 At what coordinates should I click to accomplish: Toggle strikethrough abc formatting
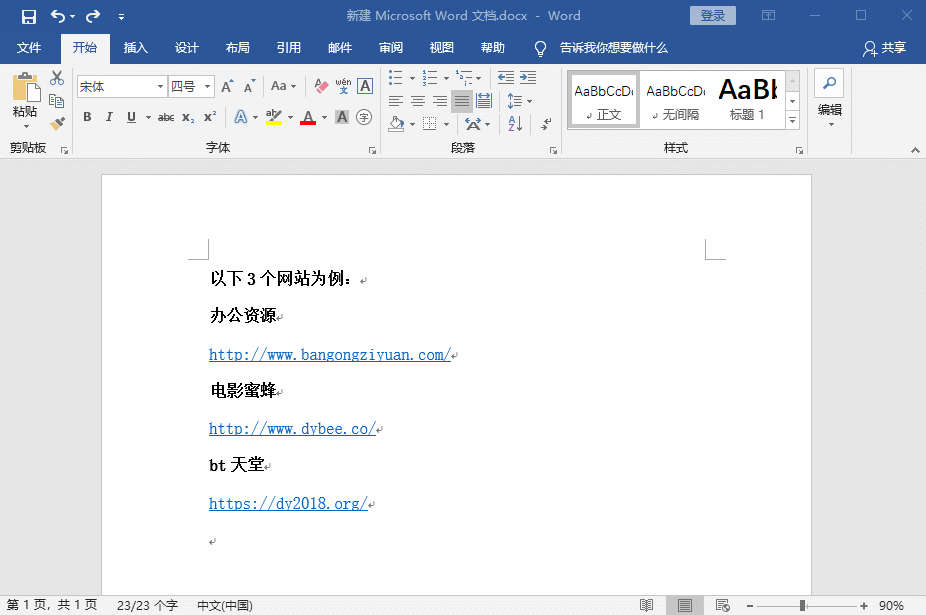tap(166, 117)
